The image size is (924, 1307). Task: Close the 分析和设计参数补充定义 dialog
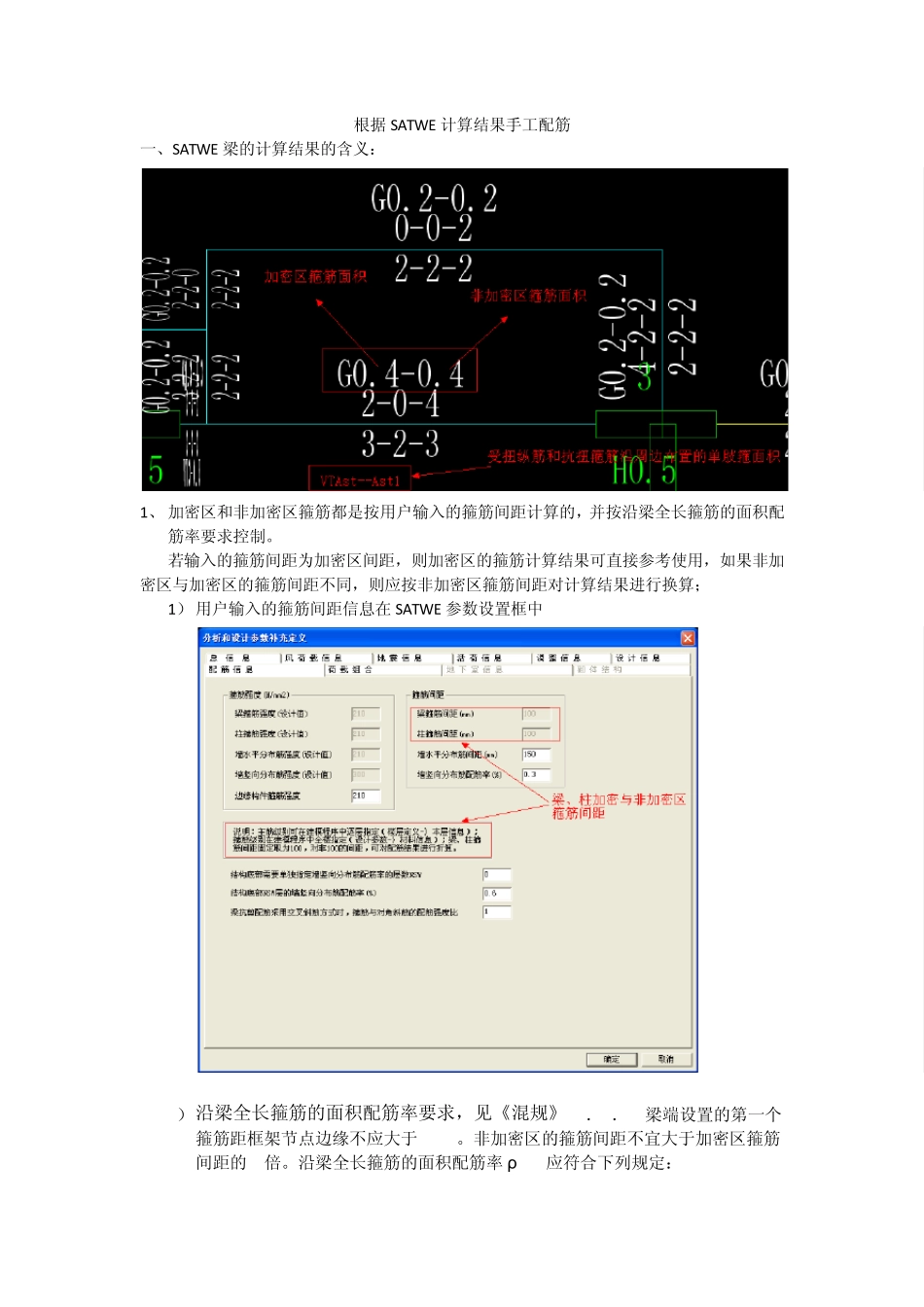[x=688, y=638]
